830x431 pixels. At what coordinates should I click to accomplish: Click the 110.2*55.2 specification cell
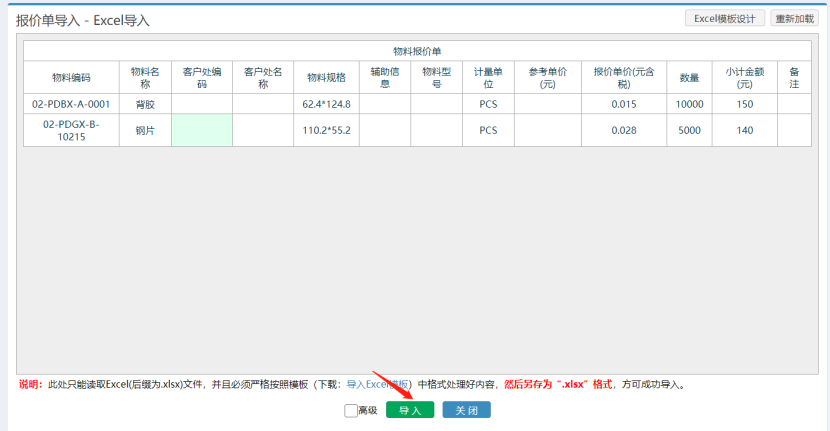coord(326,130)
